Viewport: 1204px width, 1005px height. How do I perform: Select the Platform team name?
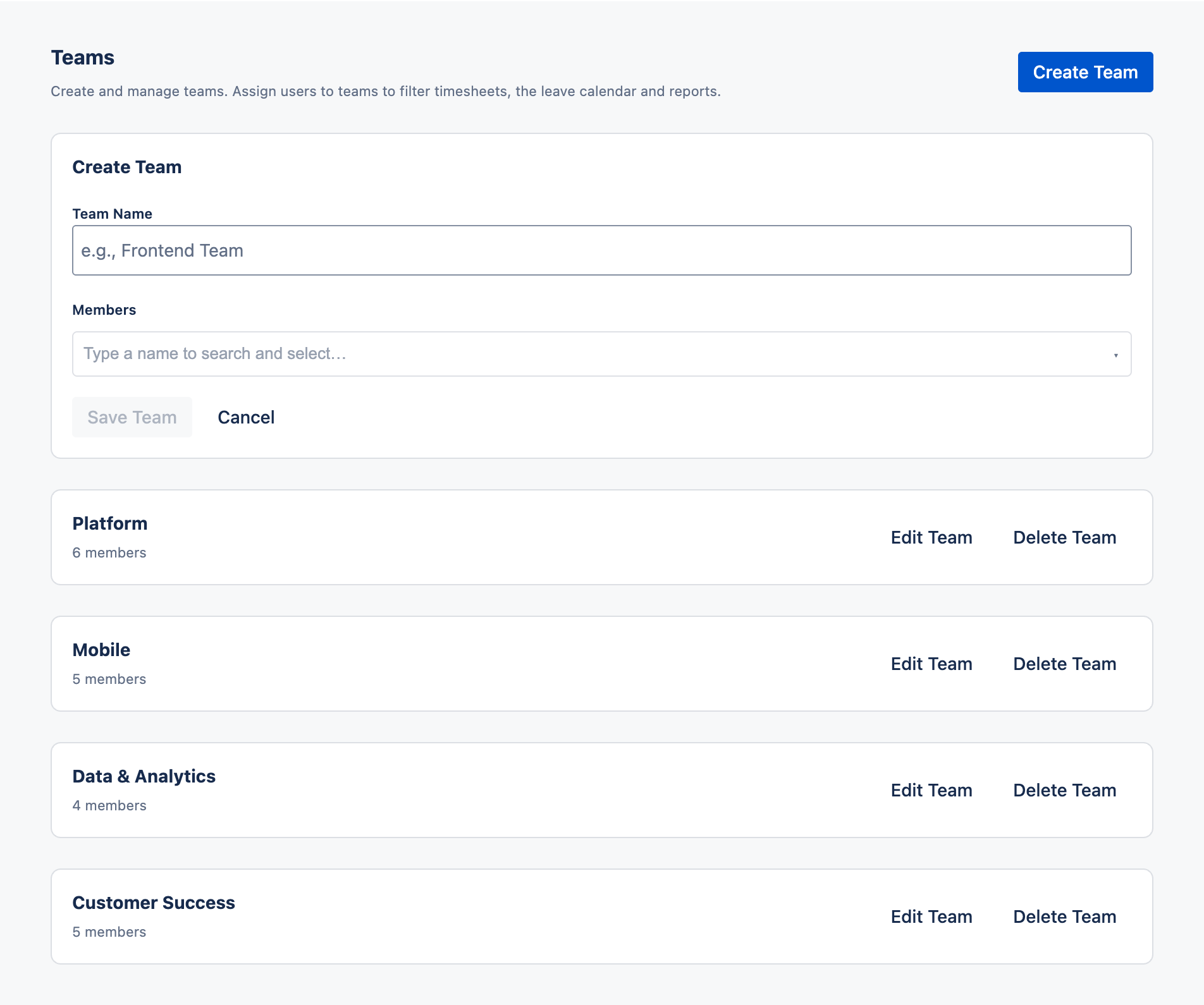[x=110, y=523]
